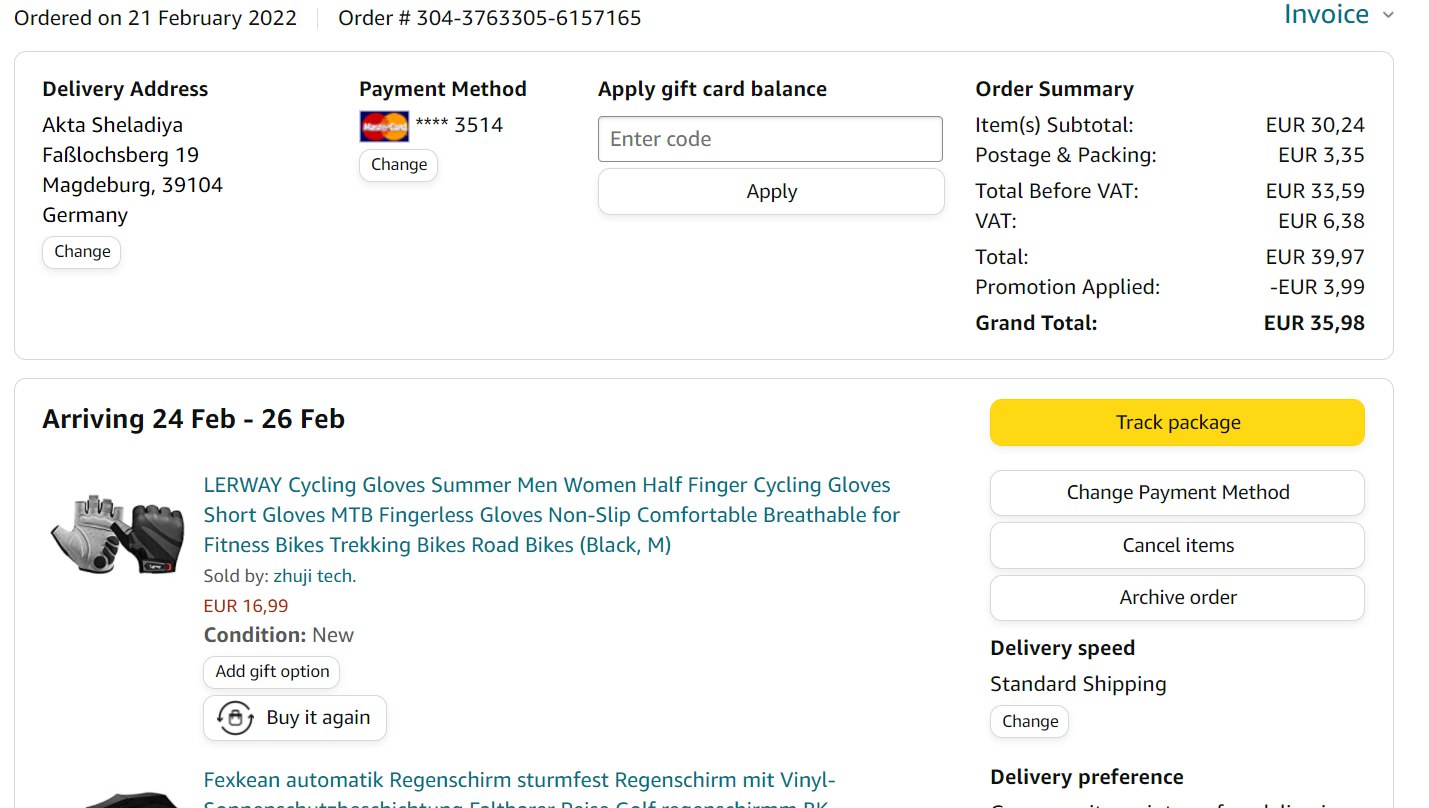
Task: Select Cancel items
Action: tap(1177, 545)
